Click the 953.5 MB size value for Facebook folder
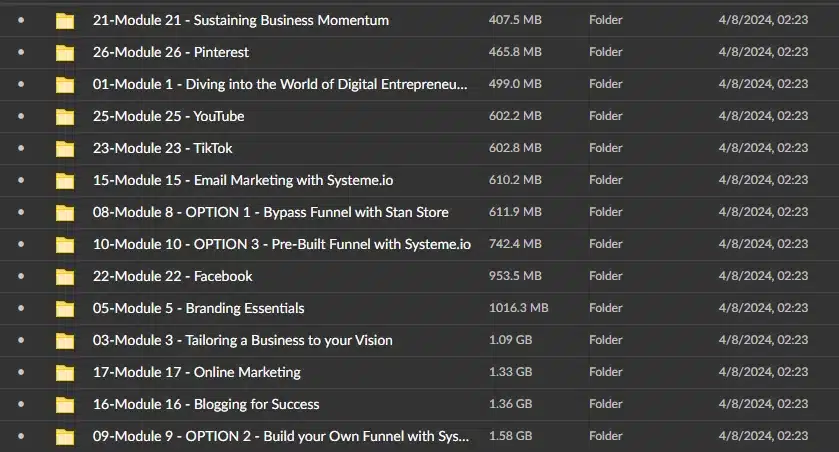The image size is (839, 452). coord(515,276)
